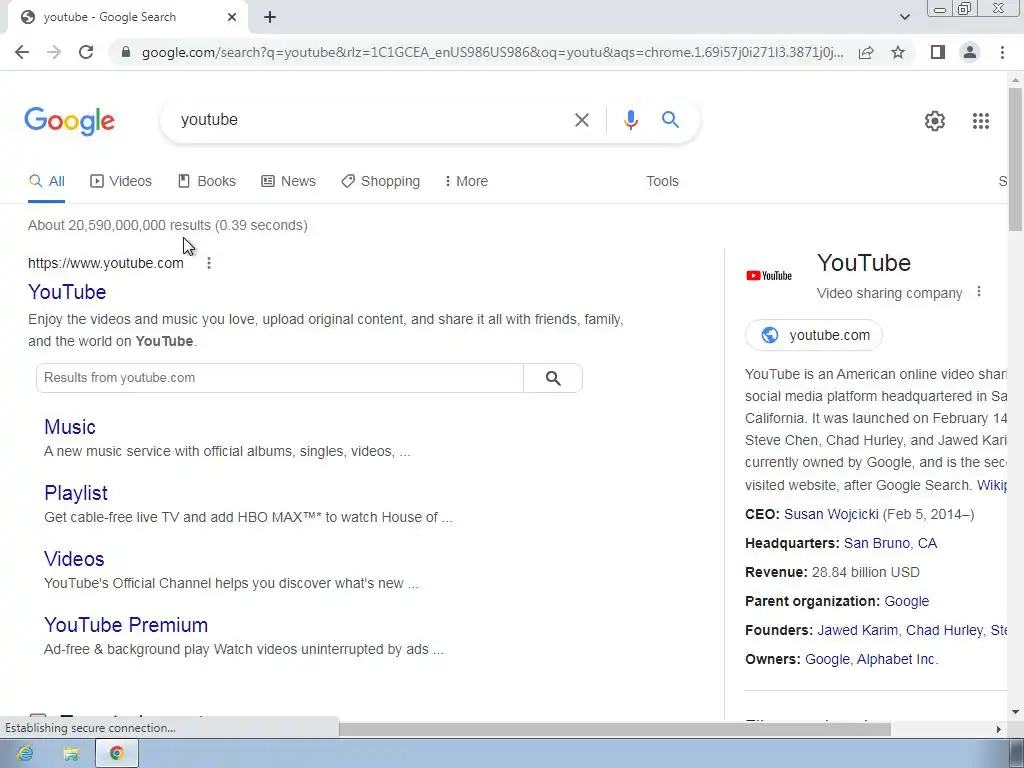Open File Explorer from the taskbar
1024x768 pixels.
[x=71, y=754]
